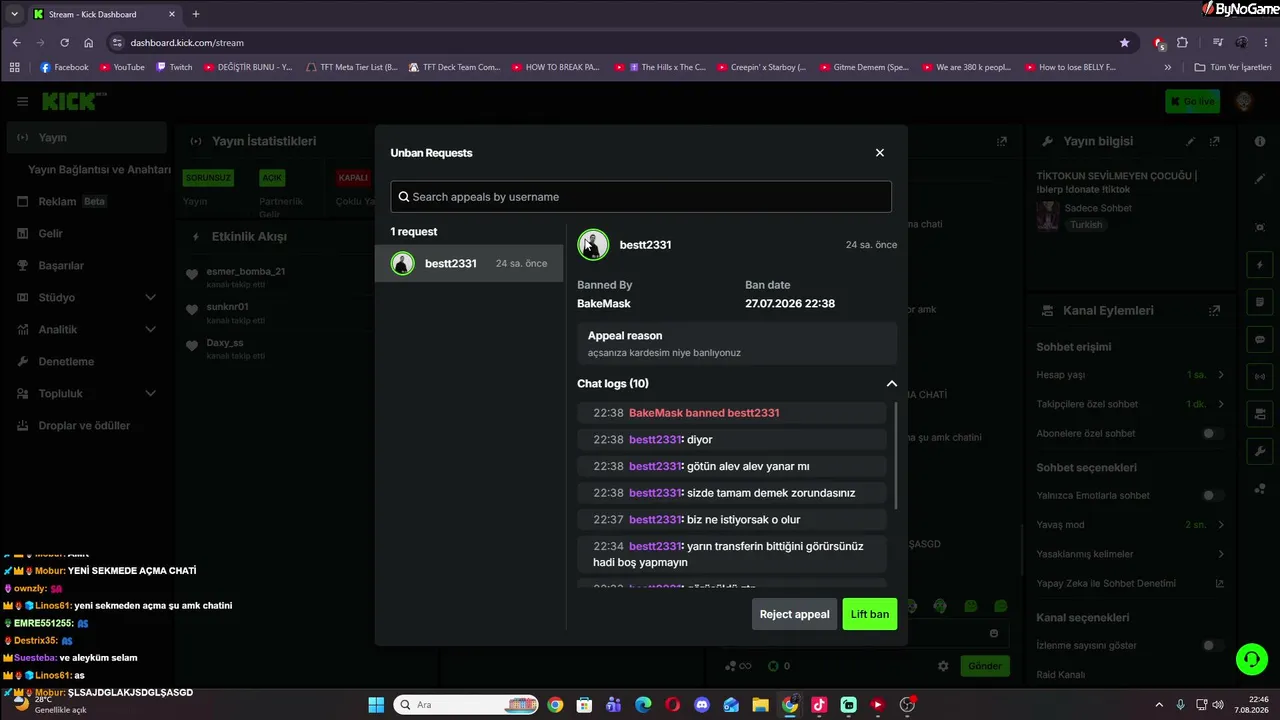Pop out the Yayın bilgisi panel
Screen dimensions: 1280x720
1215,142
